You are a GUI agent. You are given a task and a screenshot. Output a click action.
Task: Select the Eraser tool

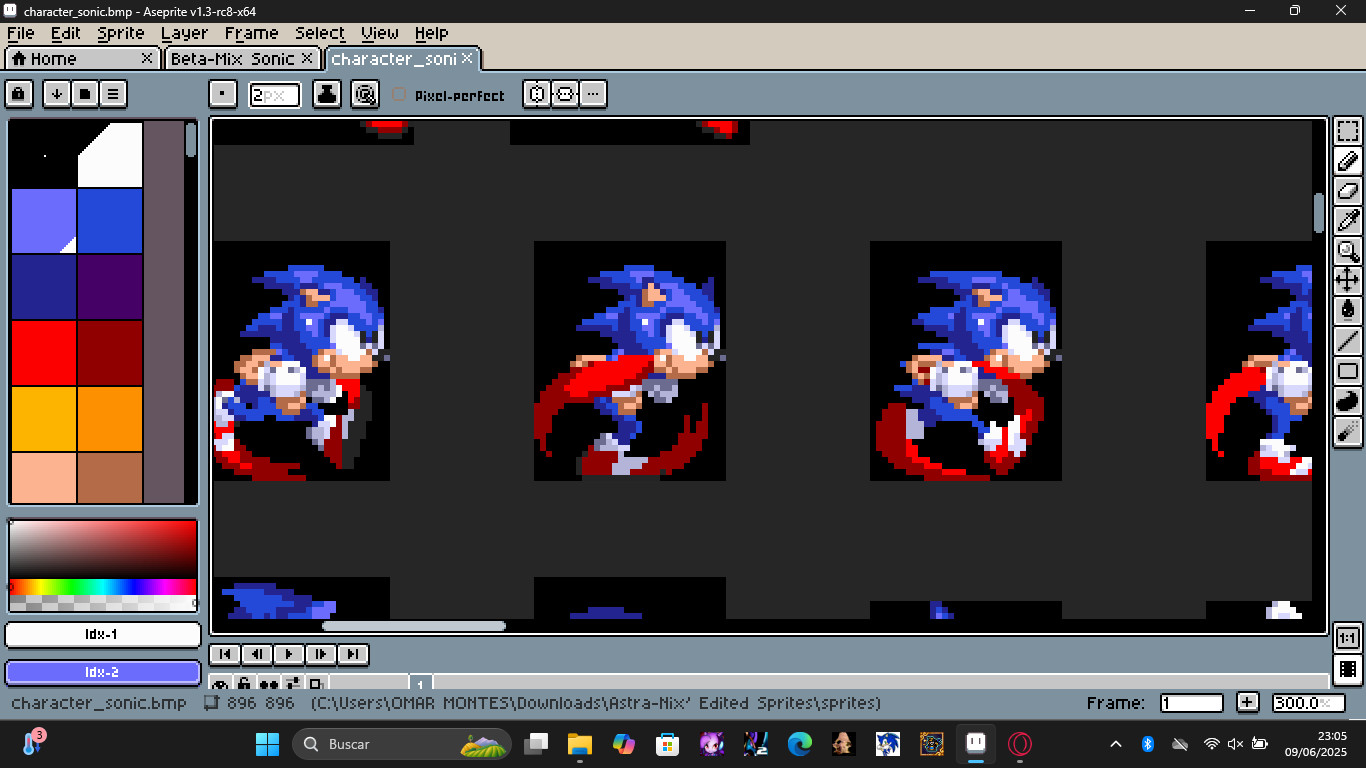[x=1348, y=190]
